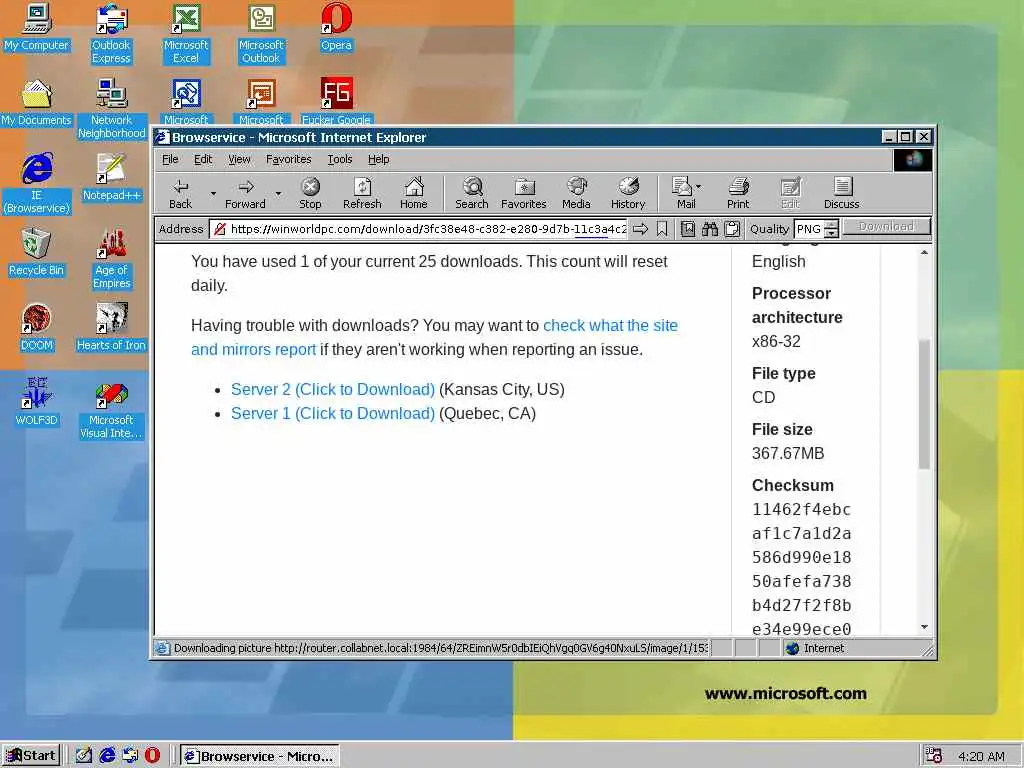The height and width of the screenshot is (768, 1024).
Task: Click 'and mirrors report' link text
Action: point(253,349)
